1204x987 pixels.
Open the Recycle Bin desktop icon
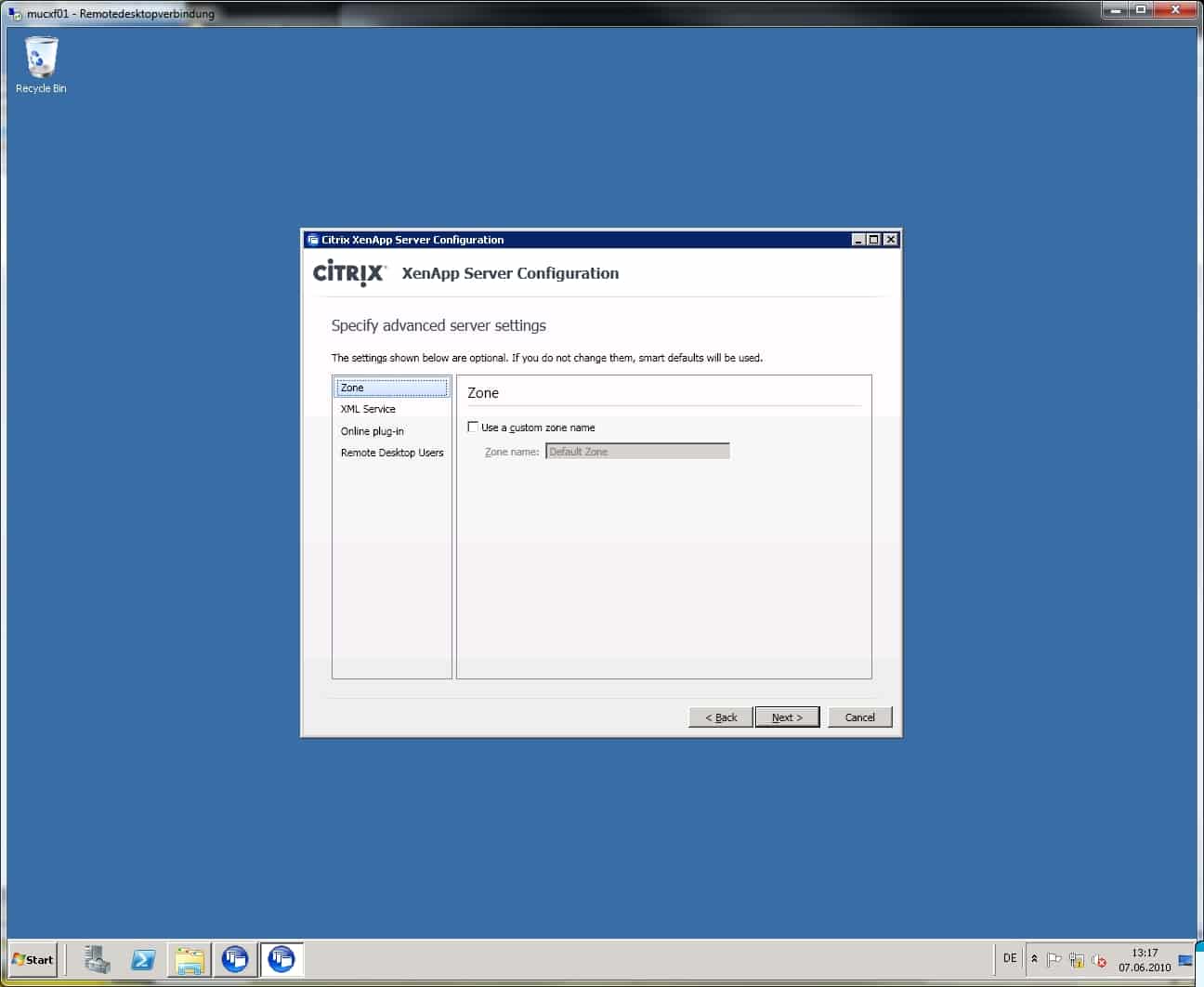pyautogui.click(x=40, y=65)
